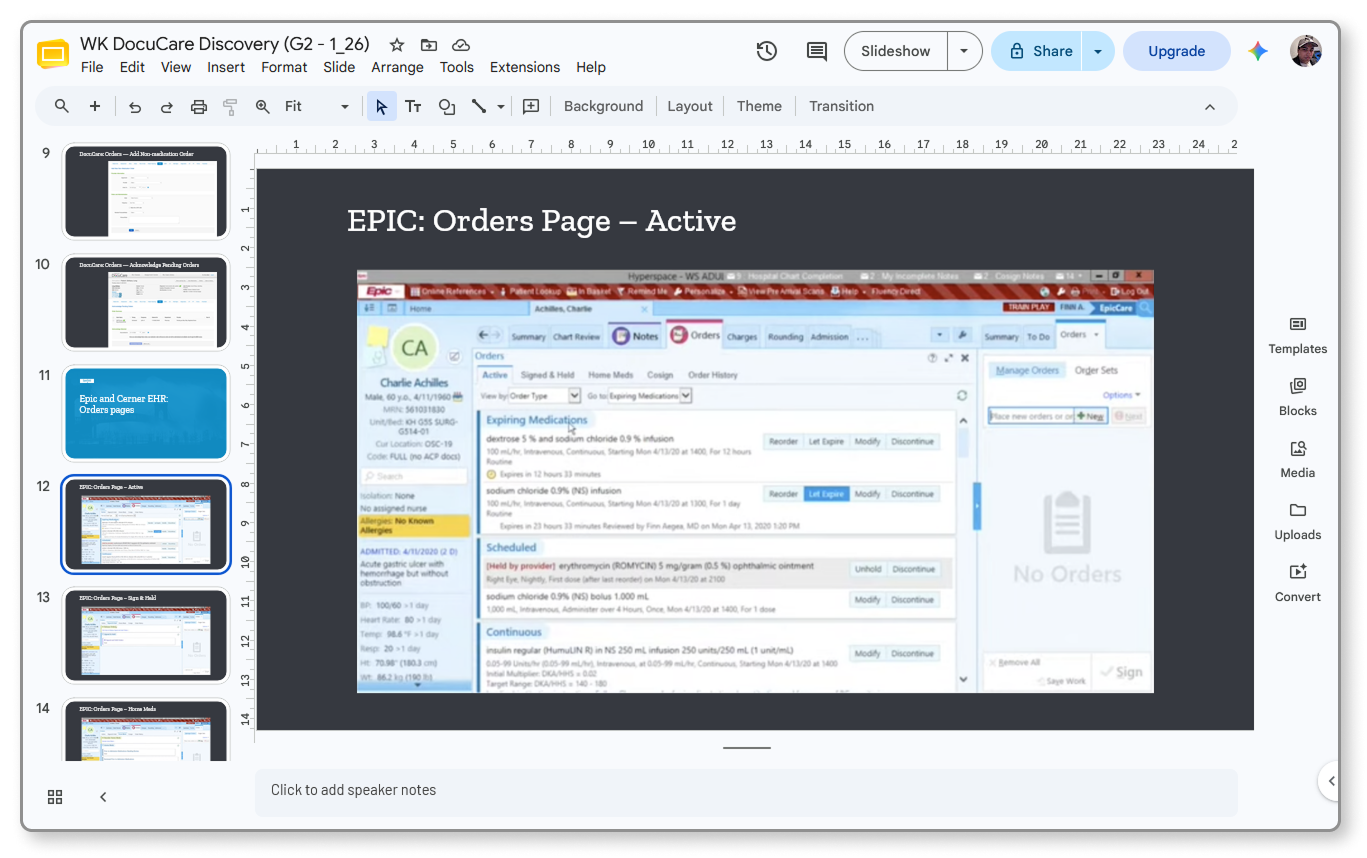Open the Google Slides home logo
Viewport: 1367px width, 858px height.
[53, 54]
